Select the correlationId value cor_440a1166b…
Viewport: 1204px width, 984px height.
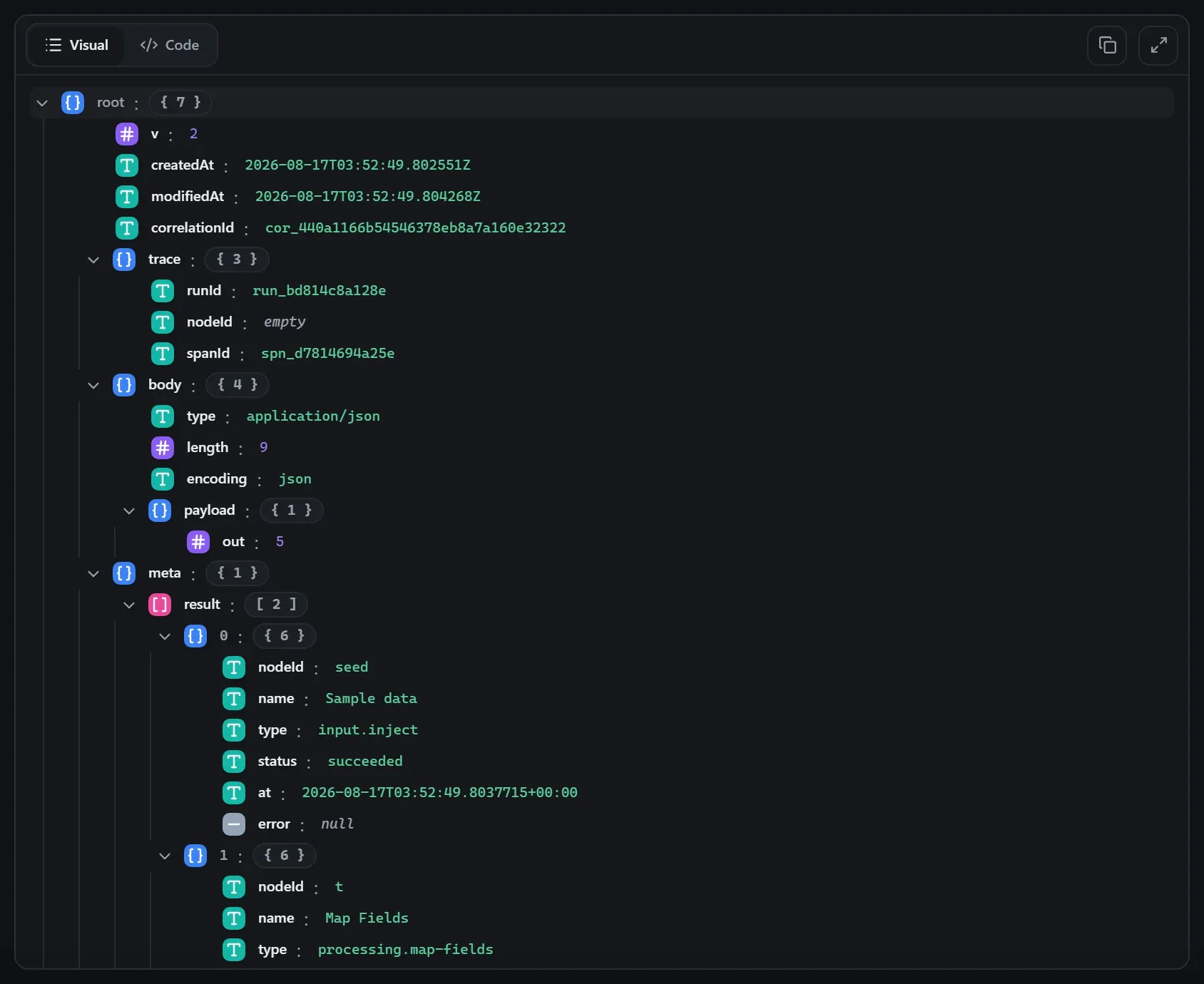pos(416,228)
